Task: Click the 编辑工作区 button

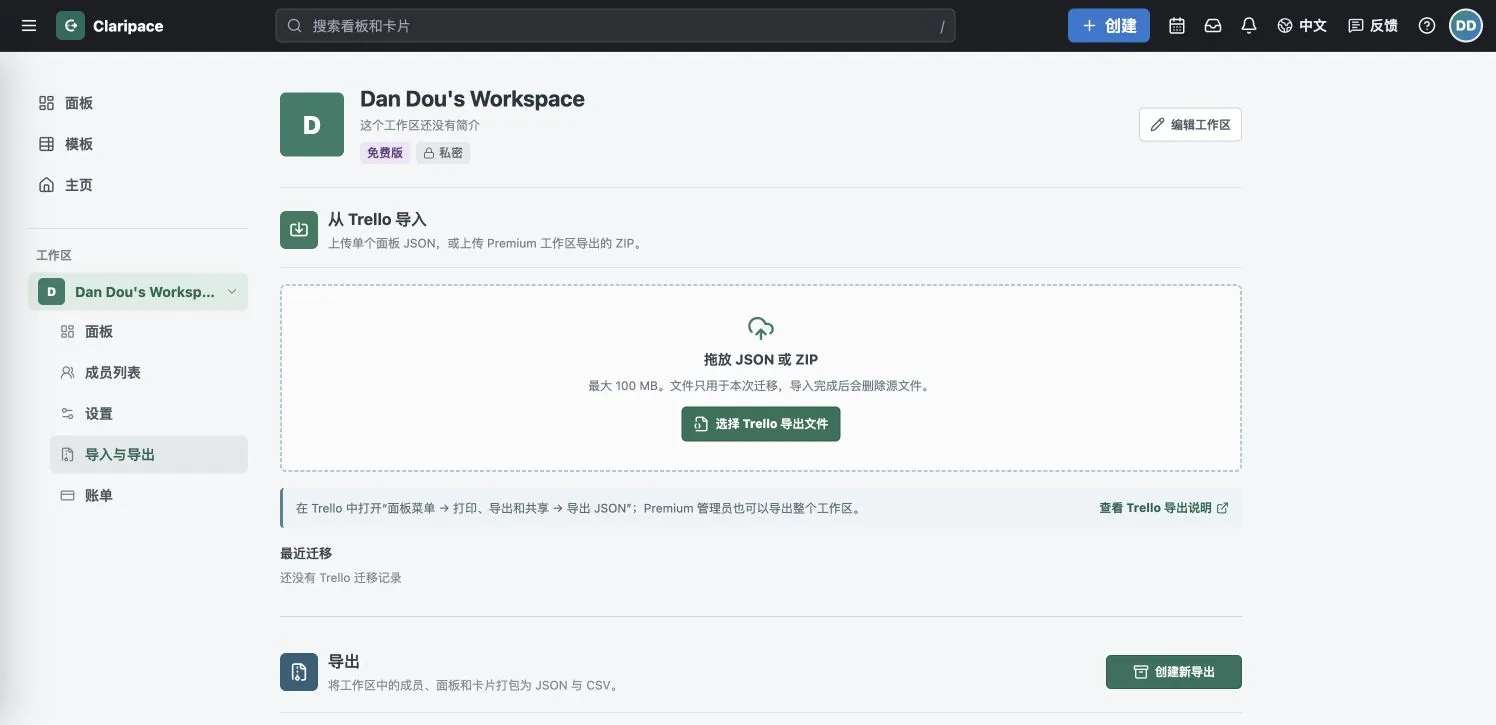Action: [1190, 125]
